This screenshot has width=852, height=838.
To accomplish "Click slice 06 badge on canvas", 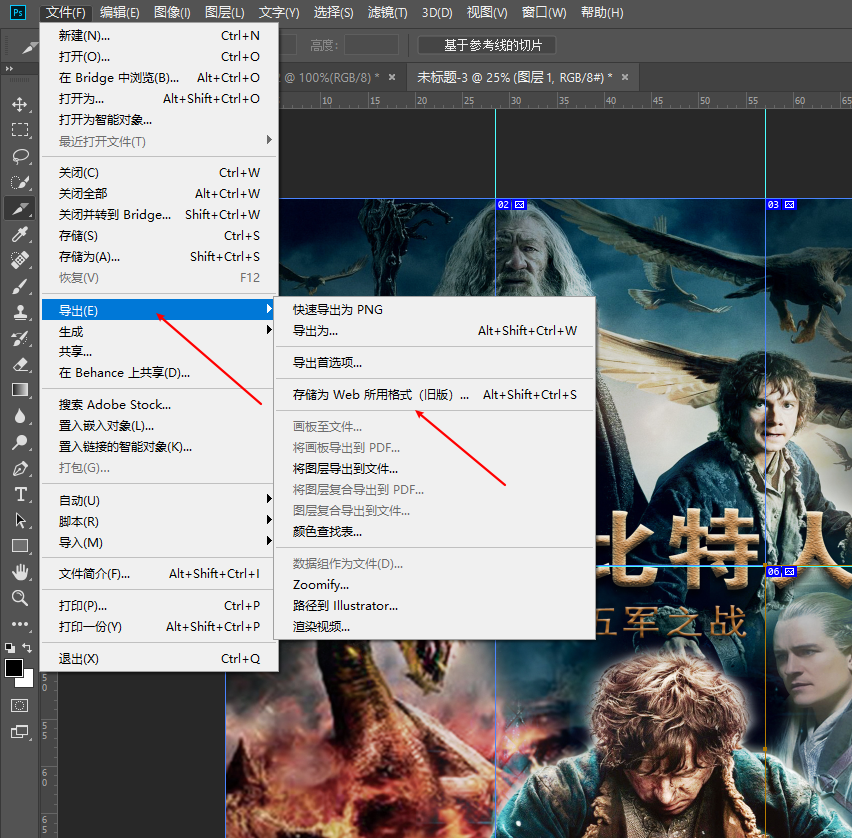I will 781,572.
